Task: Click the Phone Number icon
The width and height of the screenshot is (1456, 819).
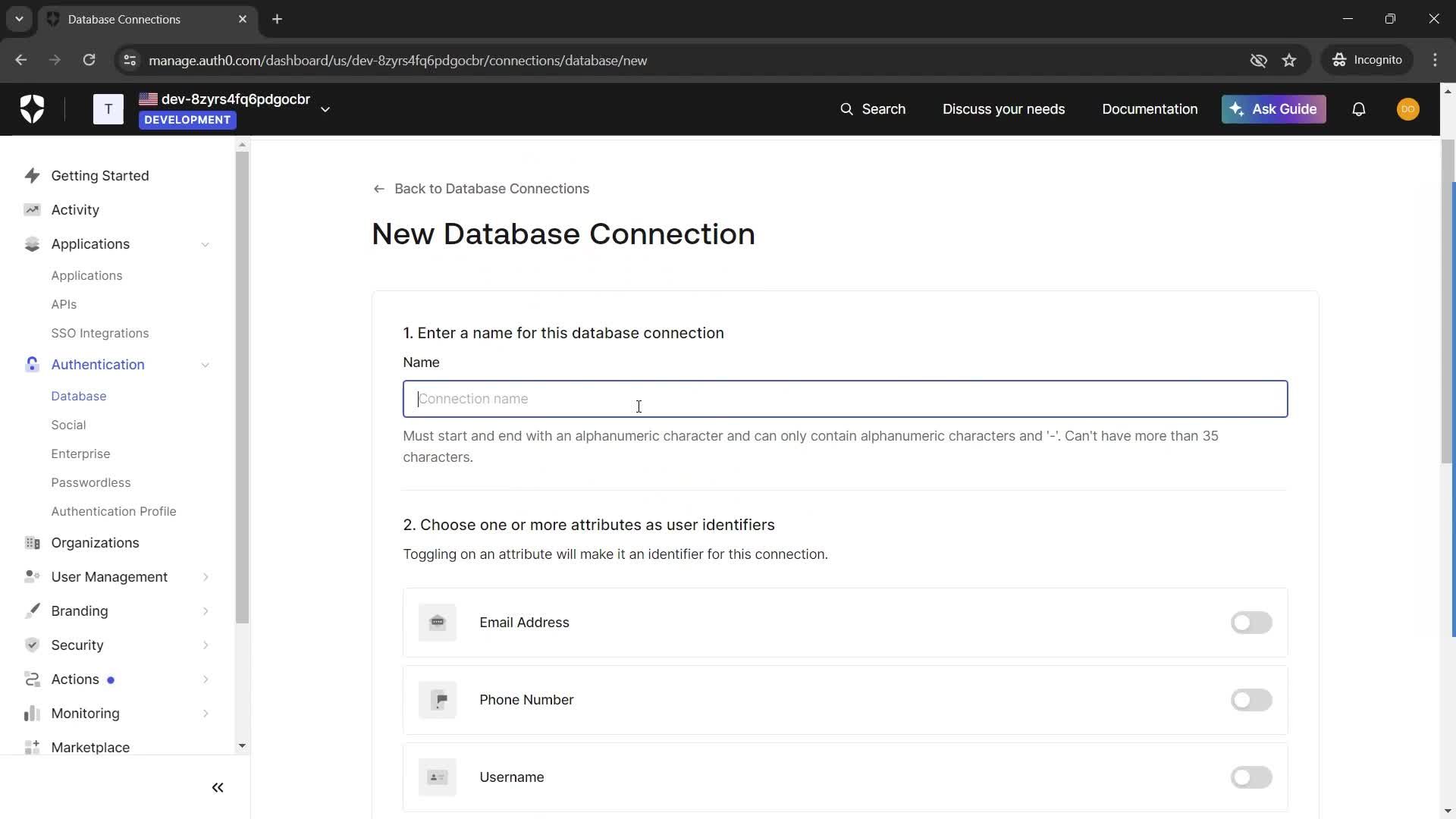Action: click(x=438, y=700)
